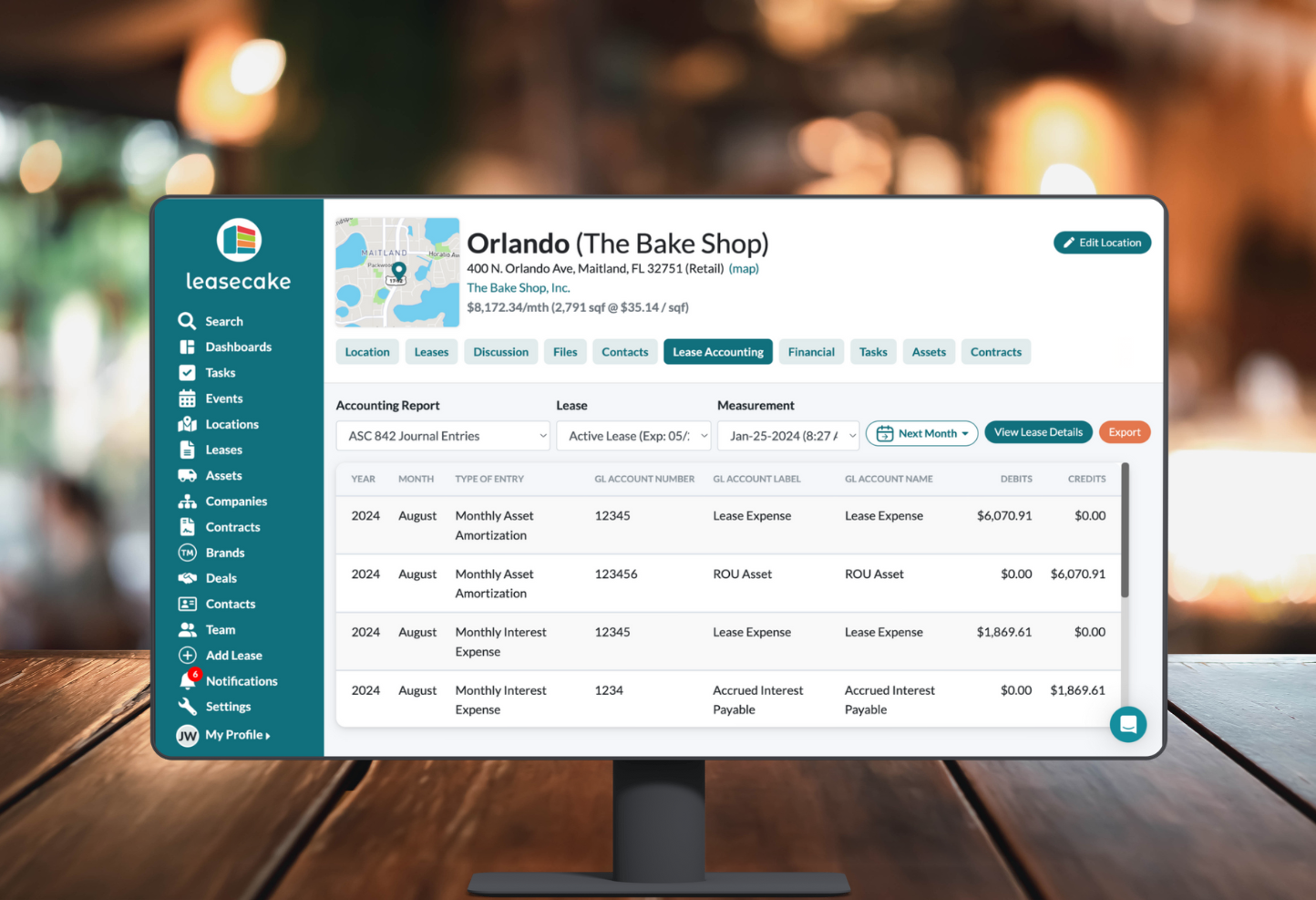Switch to the Files tab
The width and height of the screenshot is (1316, 900).
pos(565,352)
